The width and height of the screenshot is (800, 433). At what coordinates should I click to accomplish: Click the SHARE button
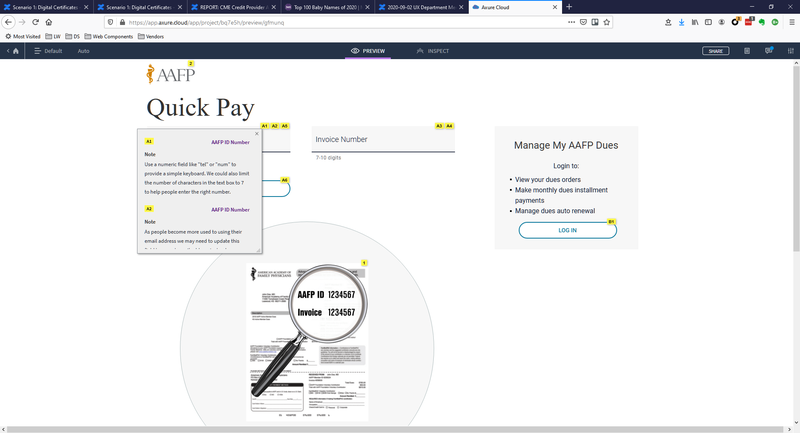point(715,51)
